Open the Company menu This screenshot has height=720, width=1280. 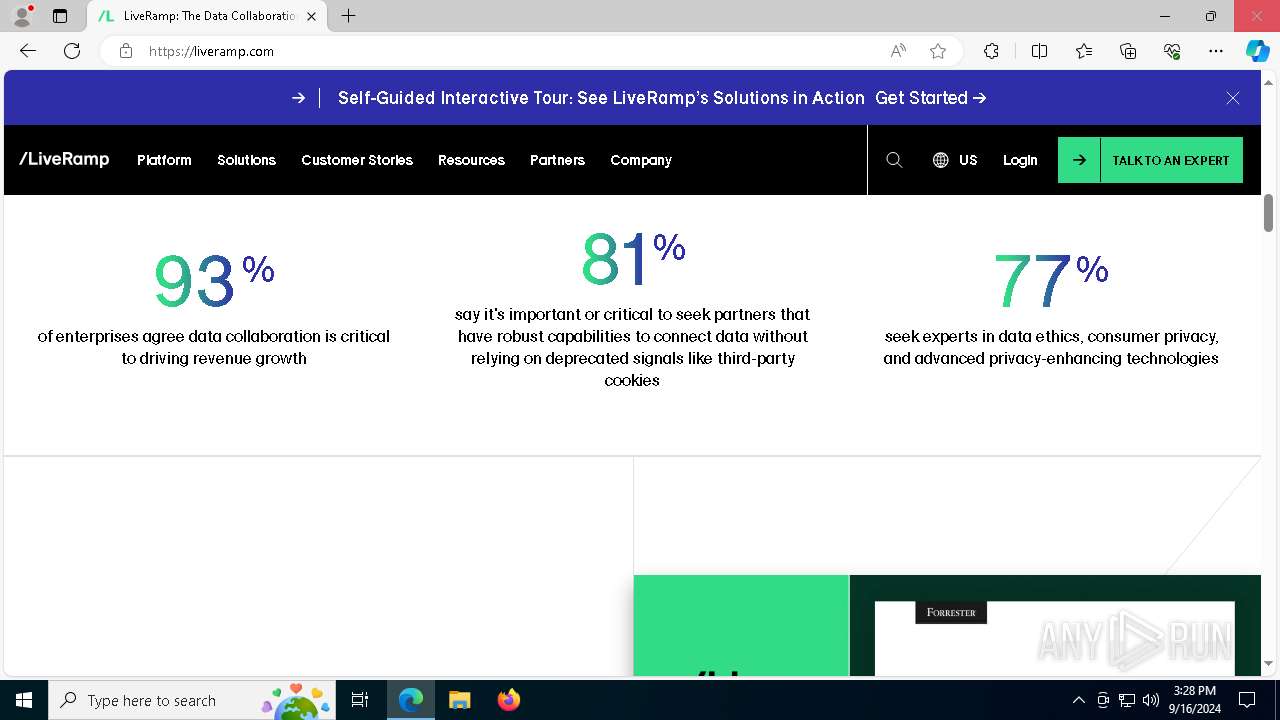pyautogui.click(x=641, y=160)
